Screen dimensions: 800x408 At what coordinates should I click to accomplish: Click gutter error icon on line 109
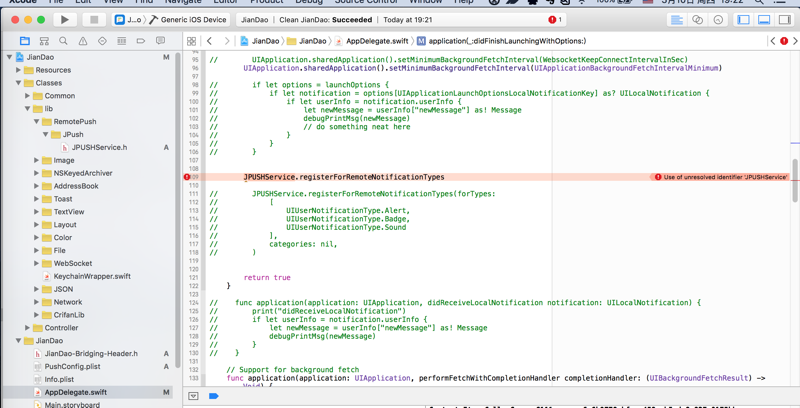pos(187,177)
